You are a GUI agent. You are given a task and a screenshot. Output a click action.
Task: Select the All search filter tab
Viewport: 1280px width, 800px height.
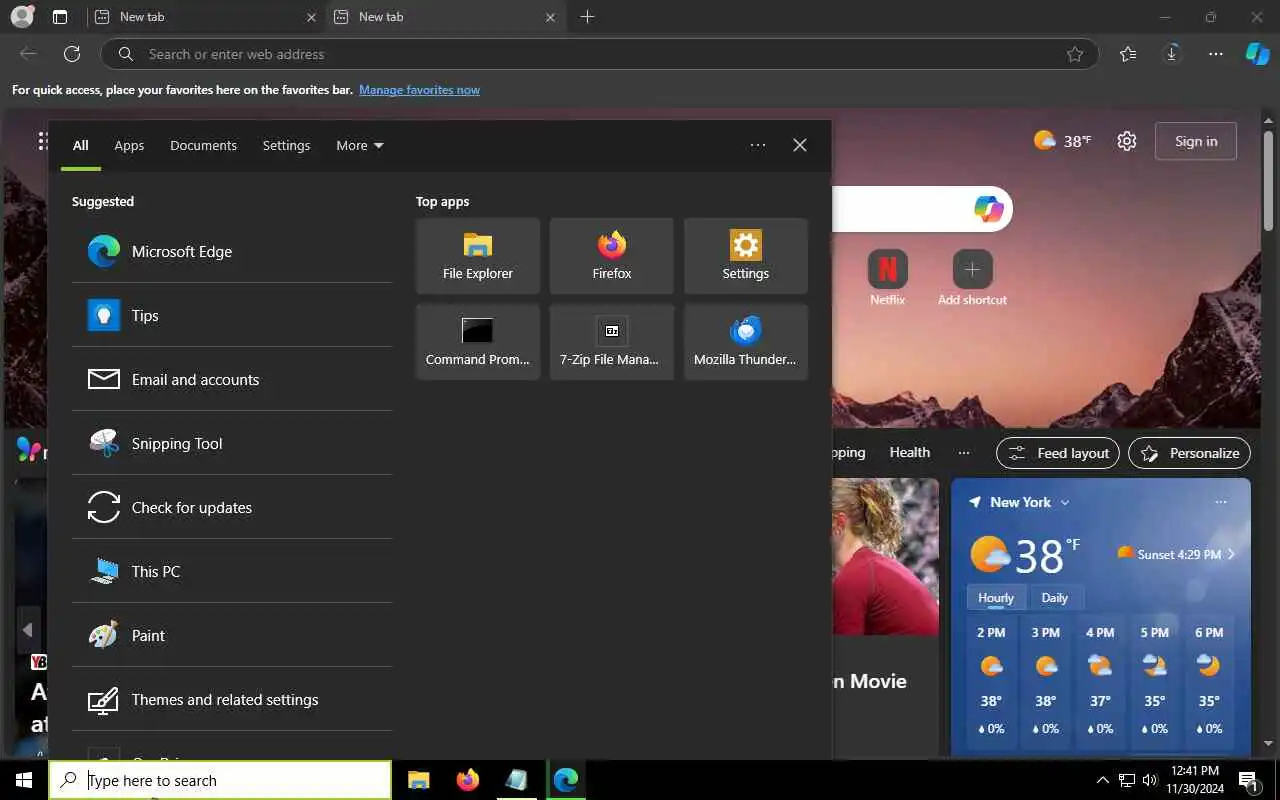(81, 145)
